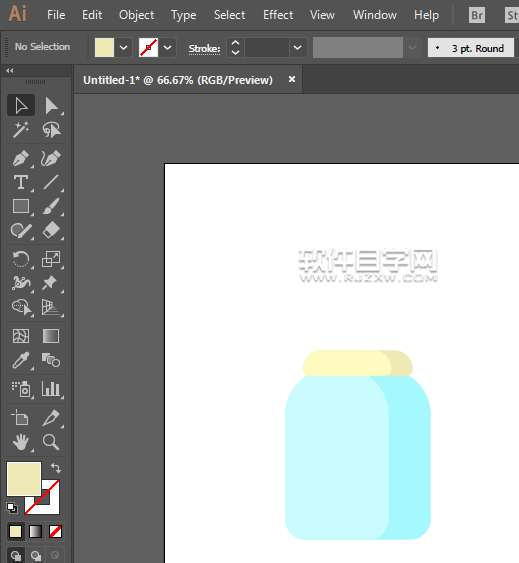The height and width of the screenshot is (563, 519).
Task: Switch to Gradient paint mode
Action: [x=35, y=531]
